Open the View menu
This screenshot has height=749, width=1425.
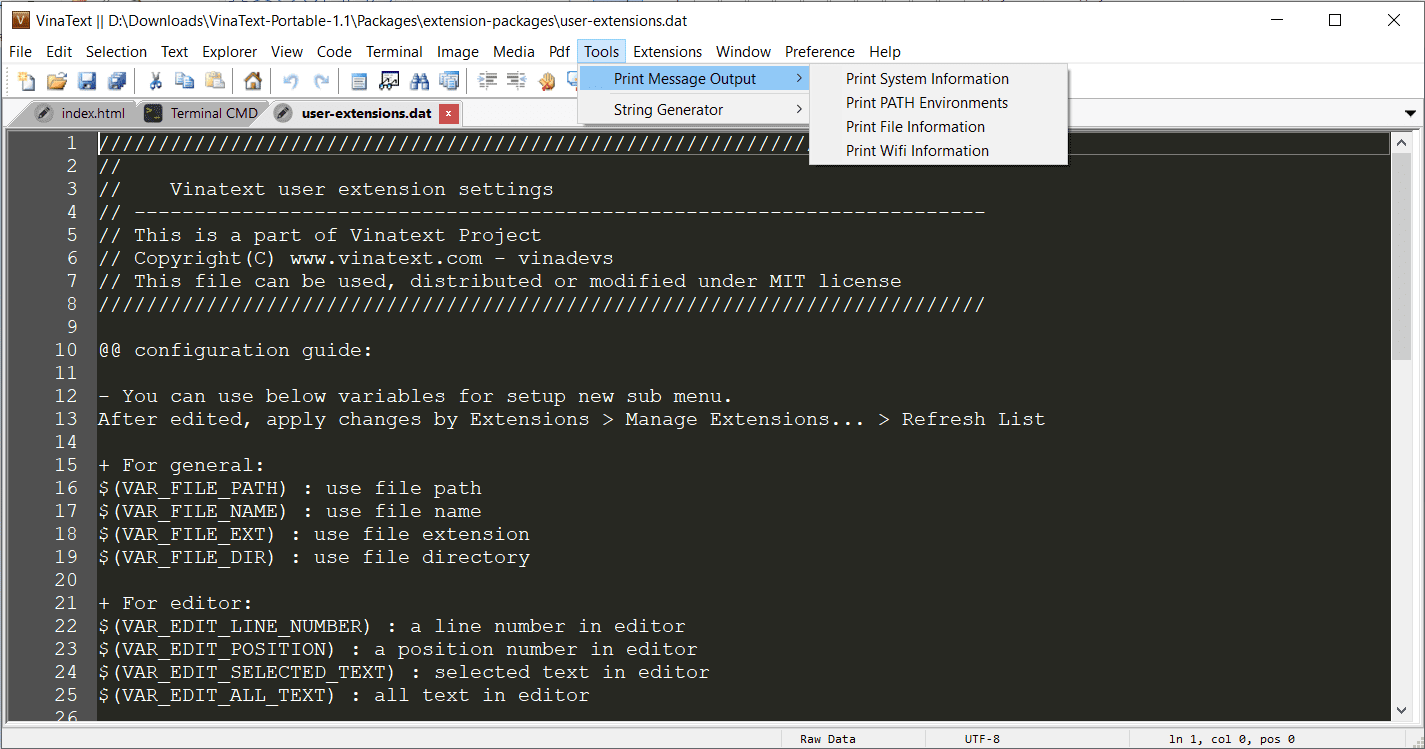(x=287, y=52)
